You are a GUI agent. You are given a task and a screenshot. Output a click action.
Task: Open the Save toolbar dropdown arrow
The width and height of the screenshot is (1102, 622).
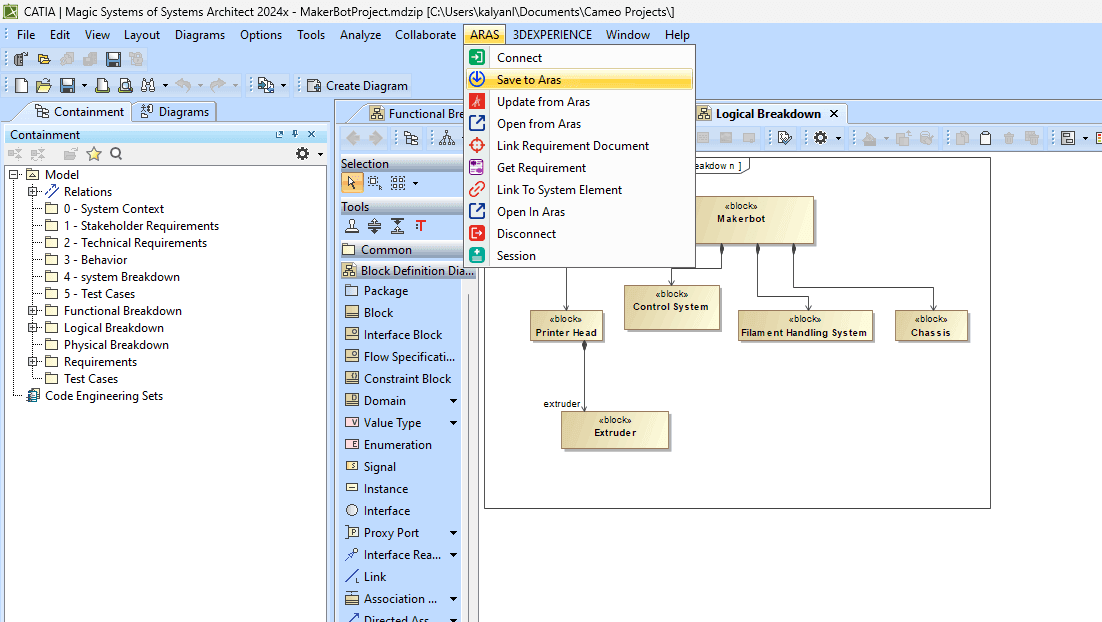[84, 86]
